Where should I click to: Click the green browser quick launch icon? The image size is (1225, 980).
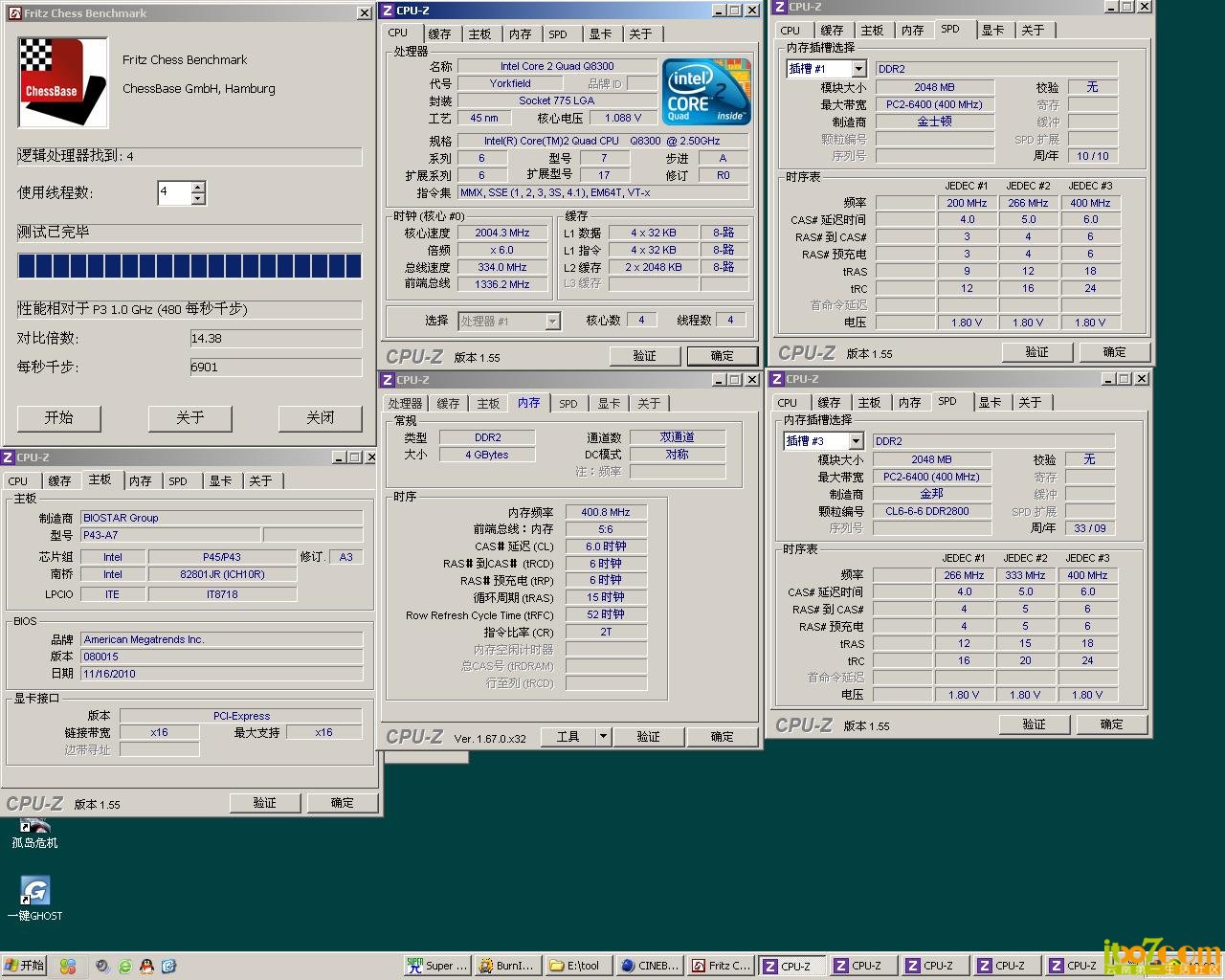coord(124,967)
